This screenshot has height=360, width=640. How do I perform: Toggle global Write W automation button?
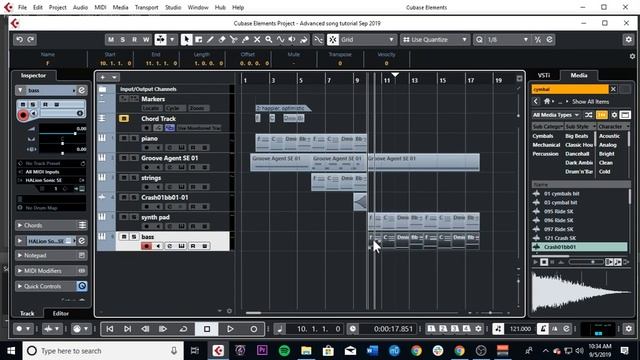tap(146, 40)
